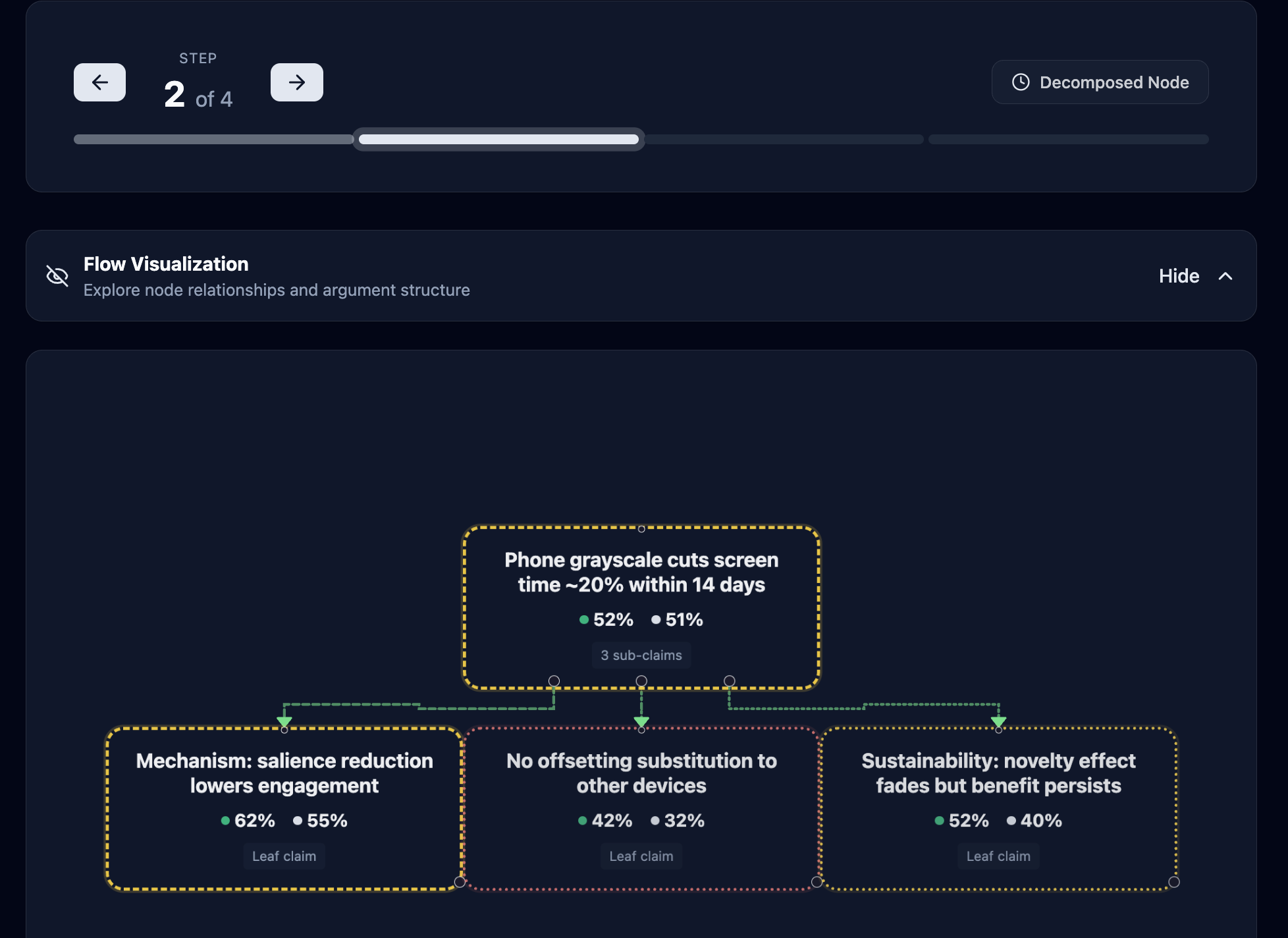Click green arrowhead above the Mechanism node
The image size is (1288, 938).
[x=284, y=721]
